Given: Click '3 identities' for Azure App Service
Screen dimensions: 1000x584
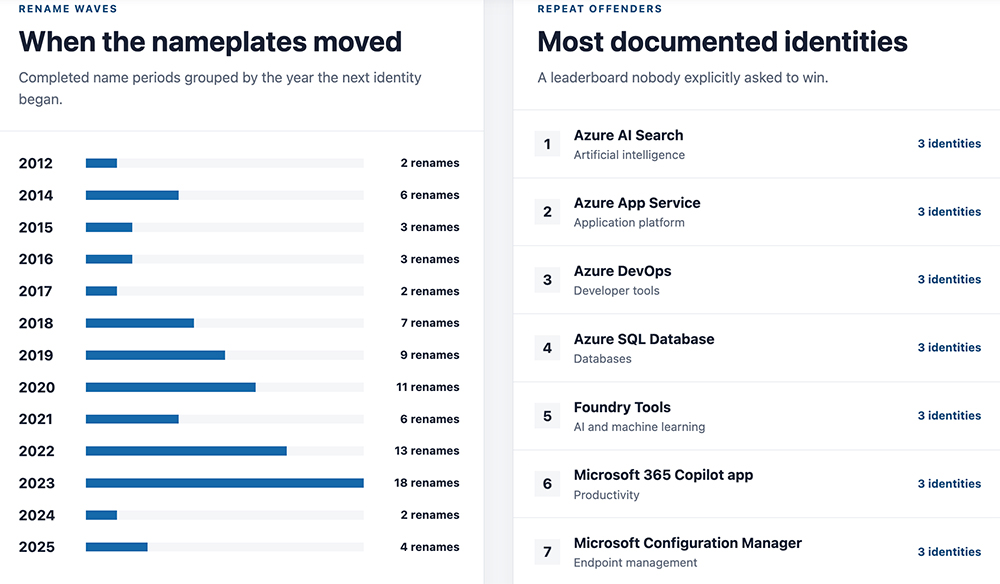Looking at the screenshot, I should (949, 212).
